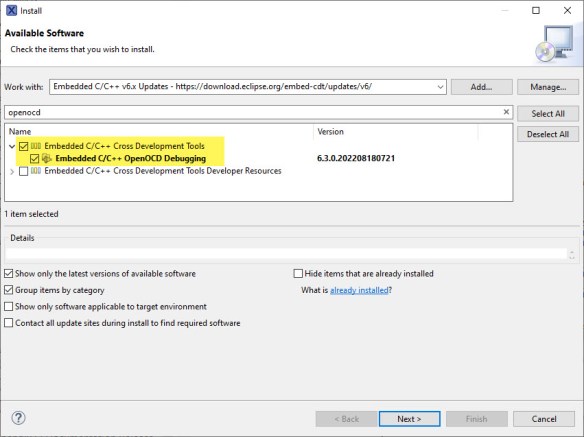The image size is (584, 437).
Task: Enable Hide items that are already installed
Action: point(298,273)
